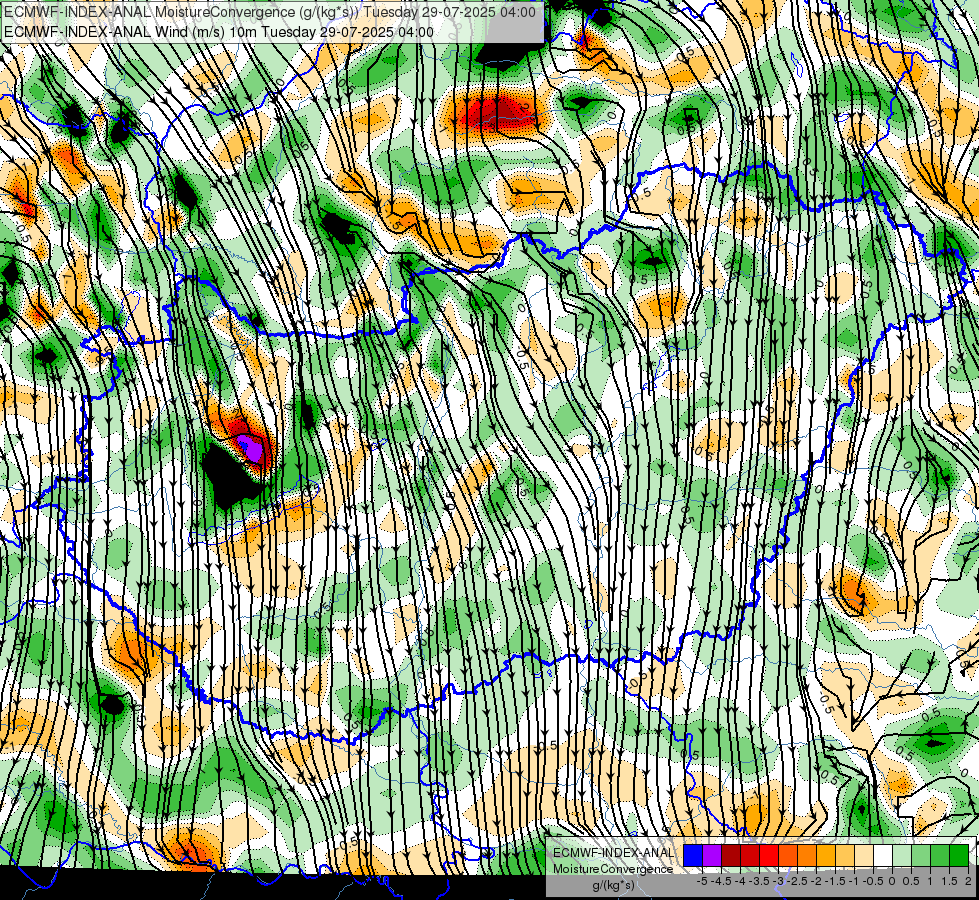The image size is (979, 900).
Task: Click the legend tick label reading 2
Action: pyautogui.click(x=968, y=881)
